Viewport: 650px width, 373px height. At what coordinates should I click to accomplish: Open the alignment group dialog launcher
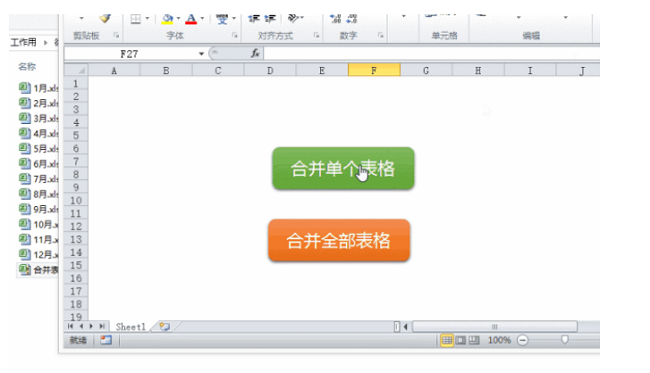click(x=316, y=36)
